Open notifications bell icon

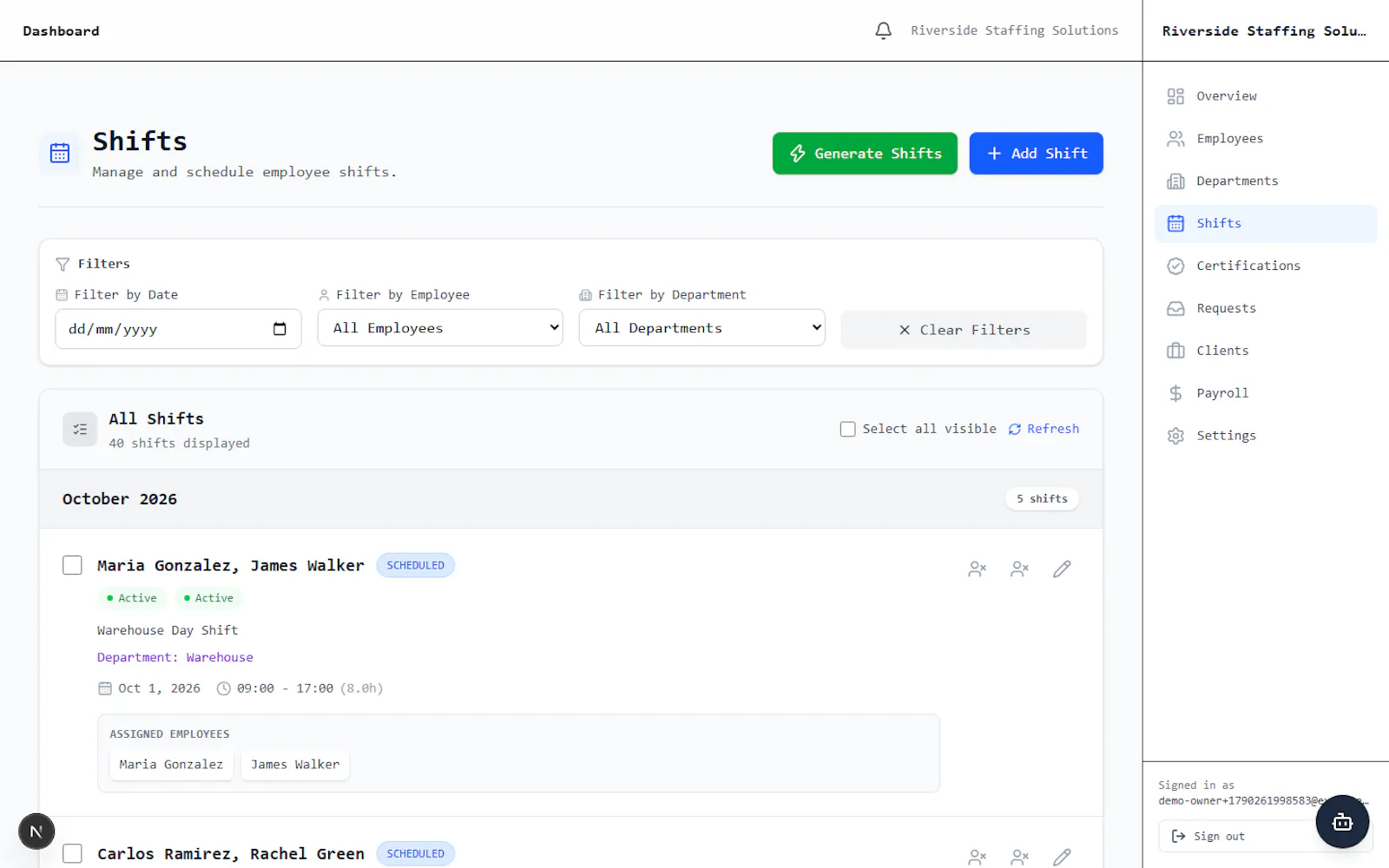(883, 30)
